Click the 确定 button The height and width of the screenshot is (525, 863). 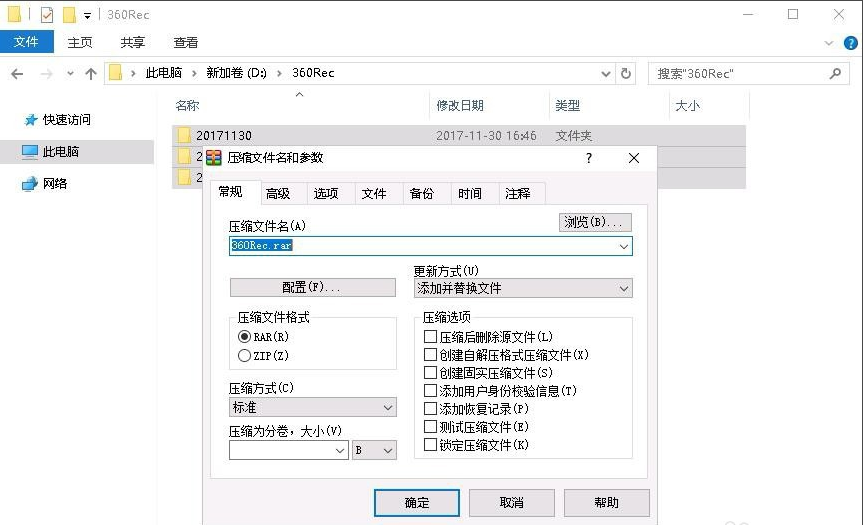416,502
